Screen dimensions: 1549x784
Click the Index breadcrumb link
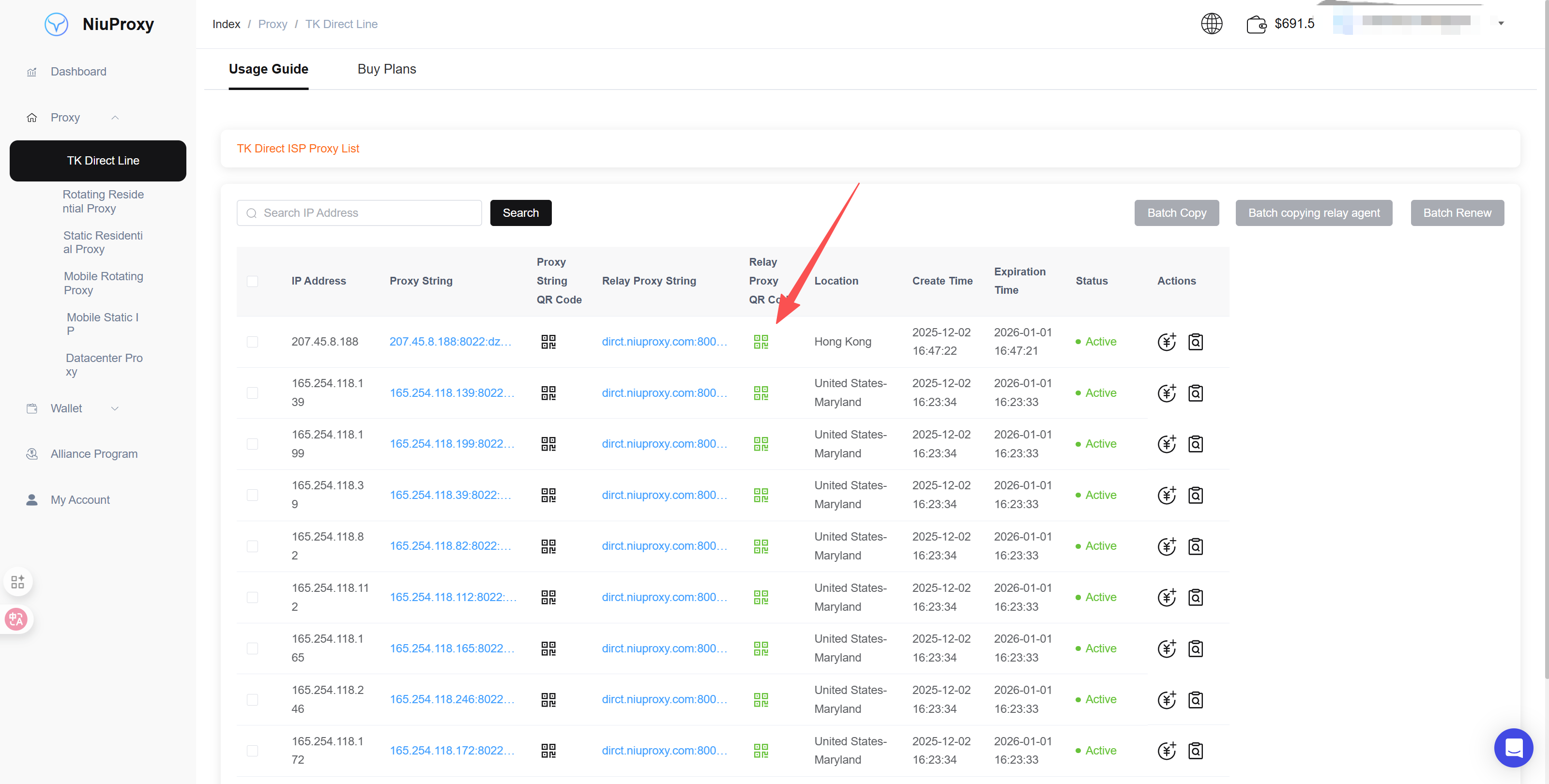coord(226,24)
